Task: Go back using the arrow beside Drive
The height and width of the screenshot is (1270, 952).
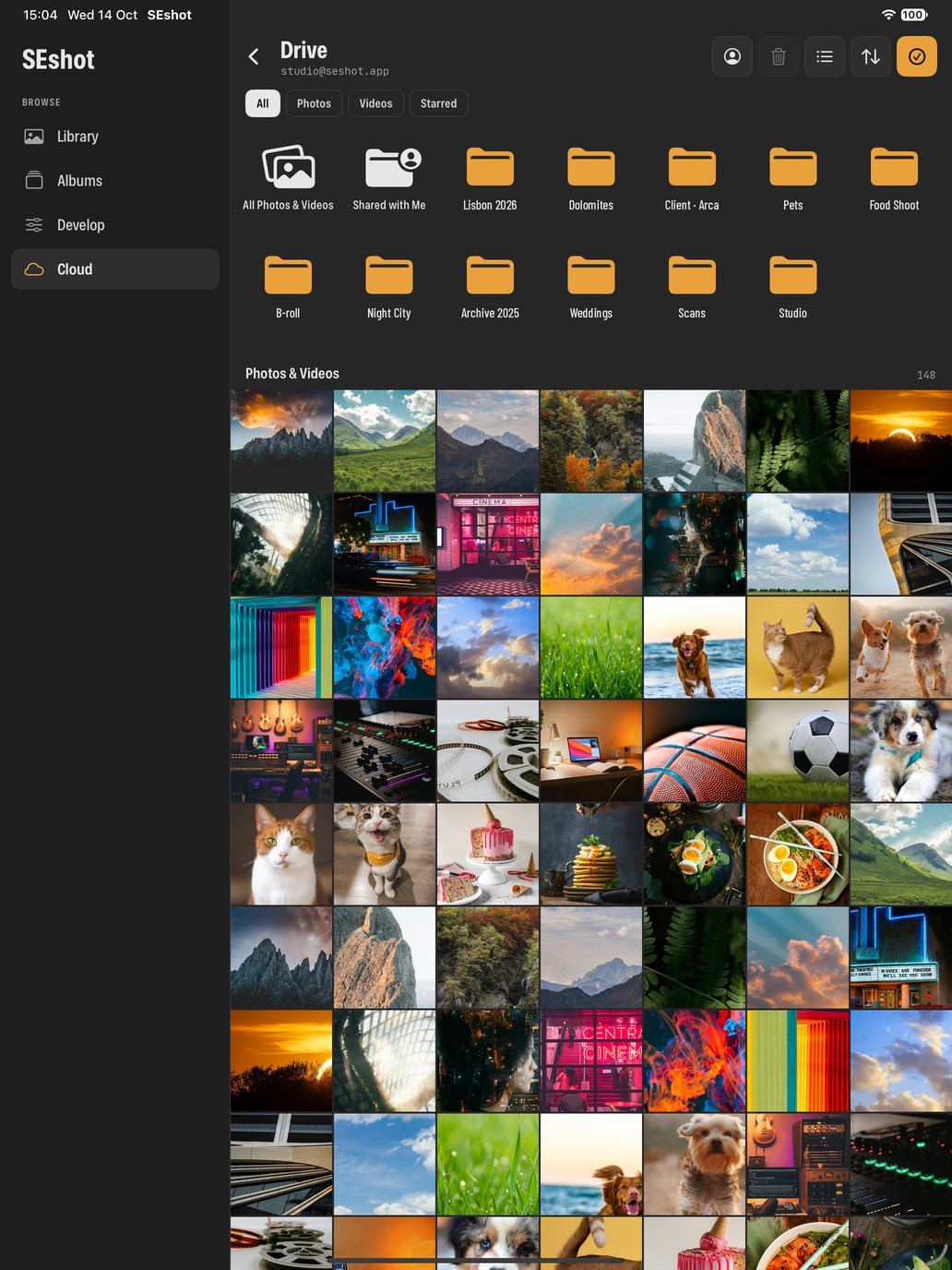Action: click(x=254, y=57)
